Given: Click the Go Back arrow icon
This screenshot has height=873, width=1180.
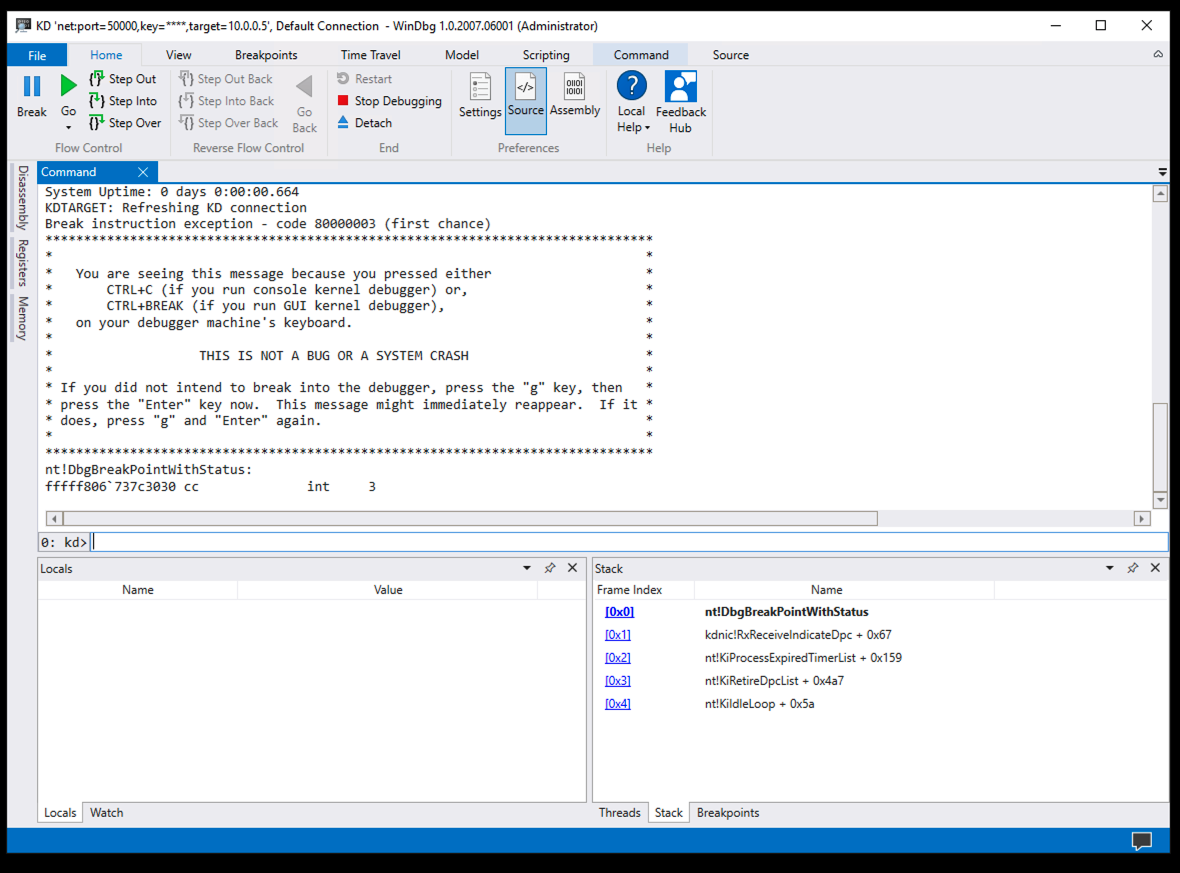Looking at the screenshot, I should (305, 87).
